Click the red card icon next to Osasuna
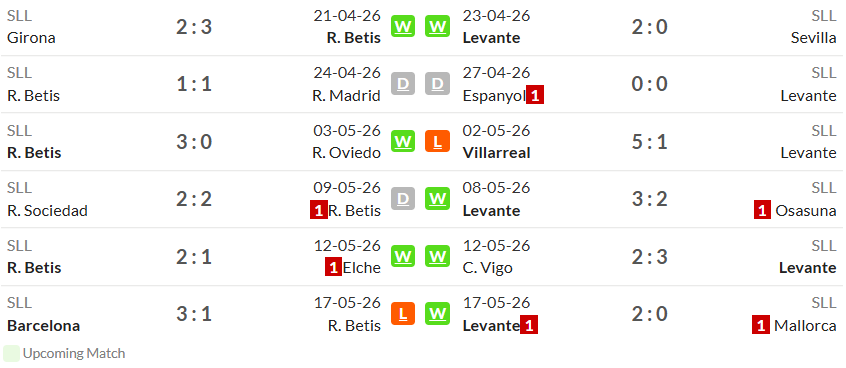This screenshot has height=368, width=846. [x=762, y=210]
